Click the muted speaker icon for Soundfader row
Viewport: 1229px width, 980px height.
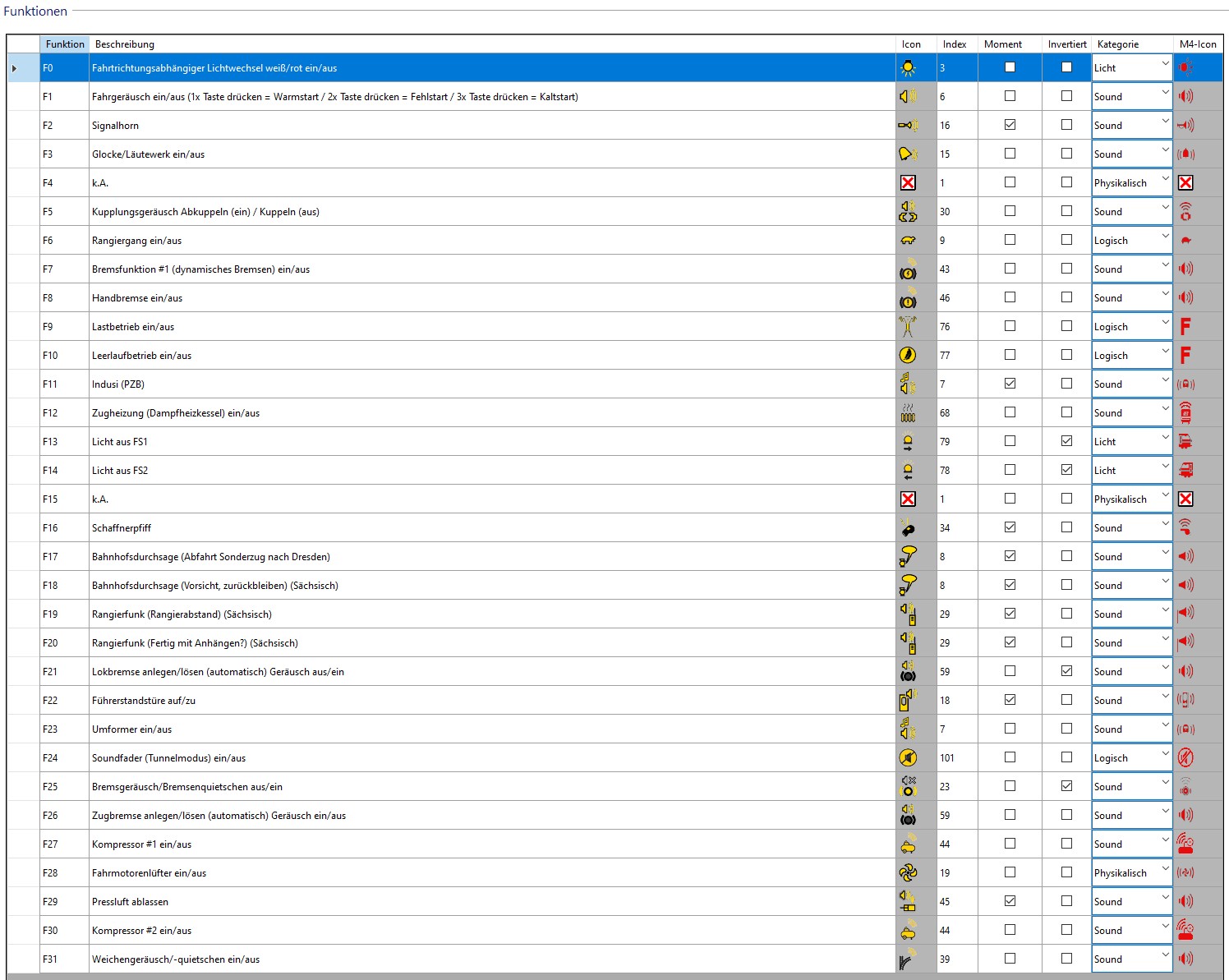click(908, 758)
